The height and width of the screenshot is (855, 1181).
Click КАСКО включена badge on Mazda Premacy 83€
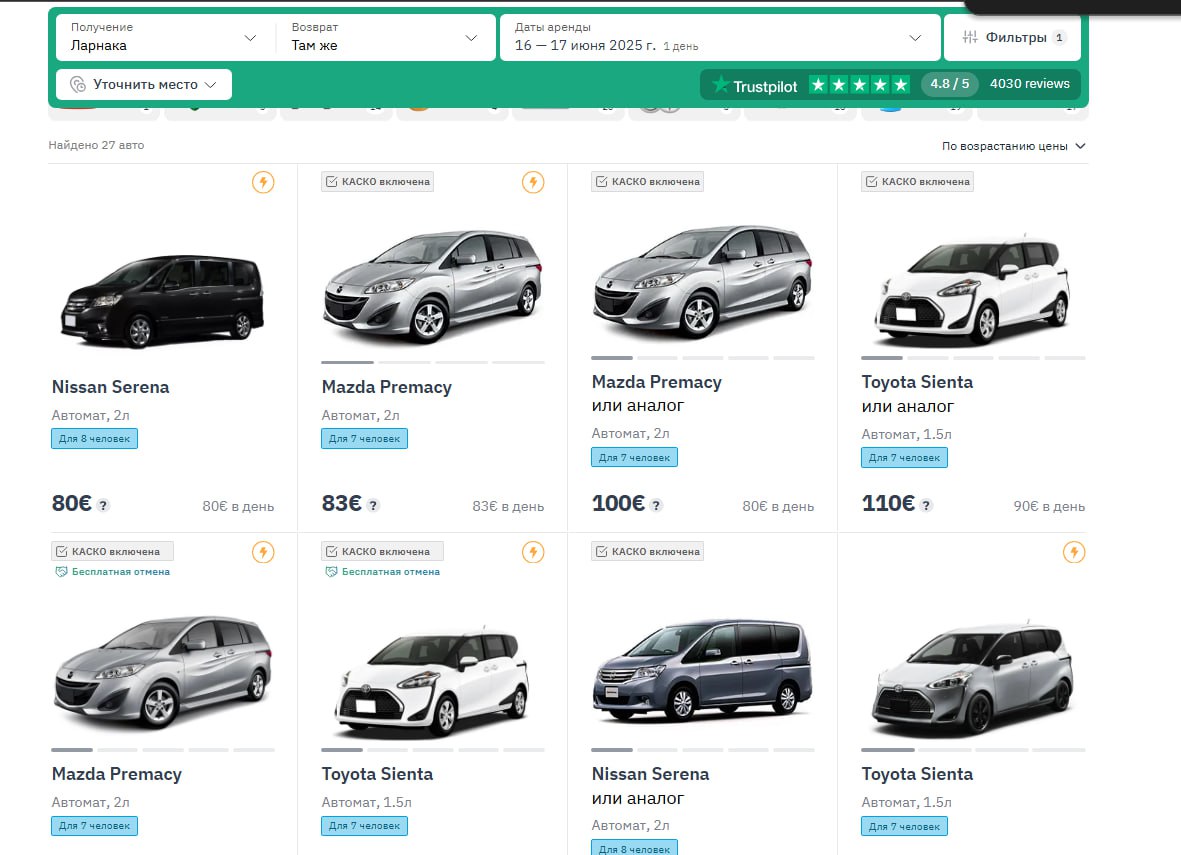coord(377,182)
